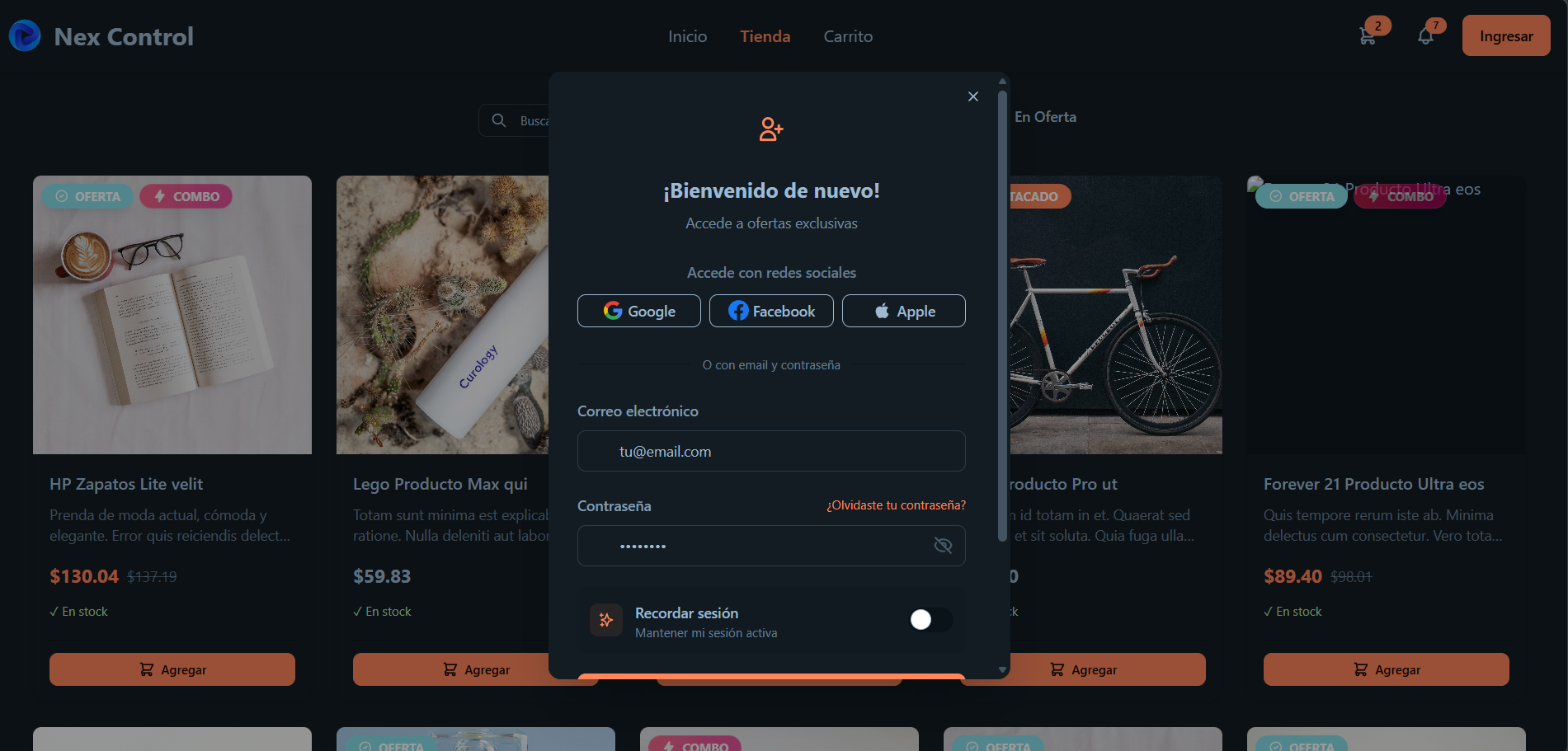Select the Tienda nav item
The width and height of the screenshot is (1568, 751).
click(765, 36)
